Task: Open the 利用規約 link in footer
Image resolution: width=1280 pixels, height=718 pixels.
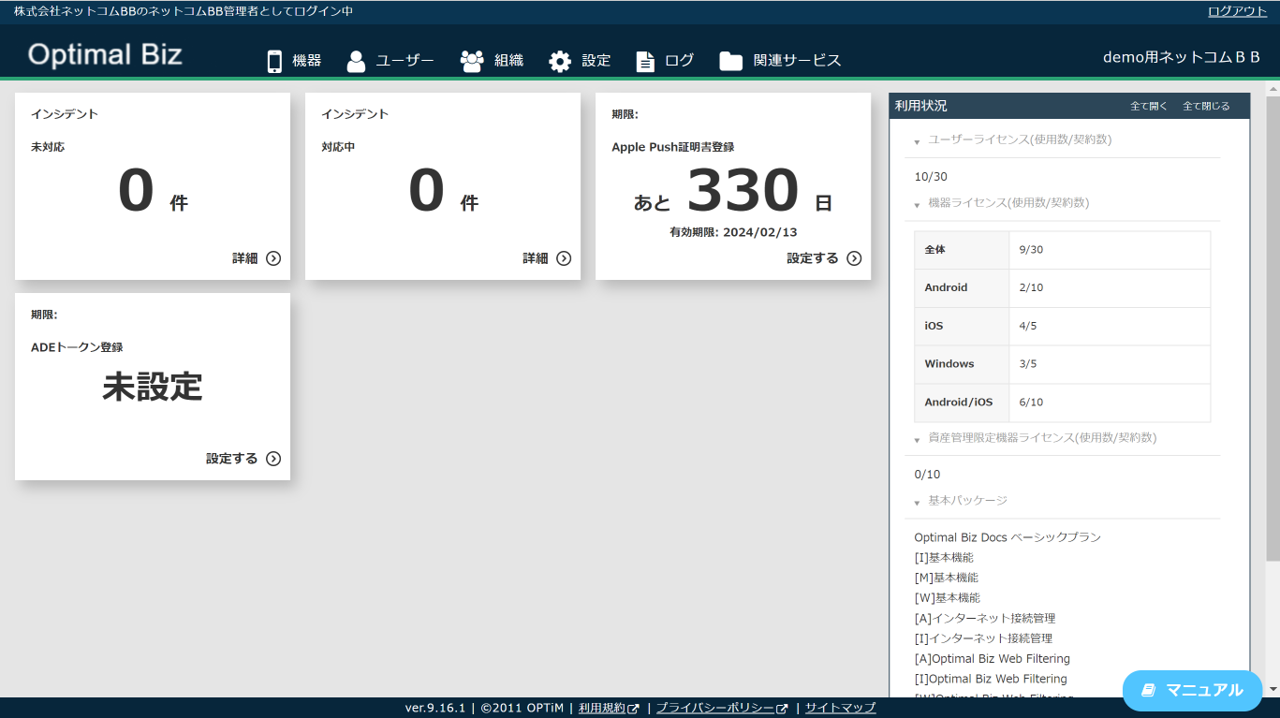Action: click(x=602, y=708)
